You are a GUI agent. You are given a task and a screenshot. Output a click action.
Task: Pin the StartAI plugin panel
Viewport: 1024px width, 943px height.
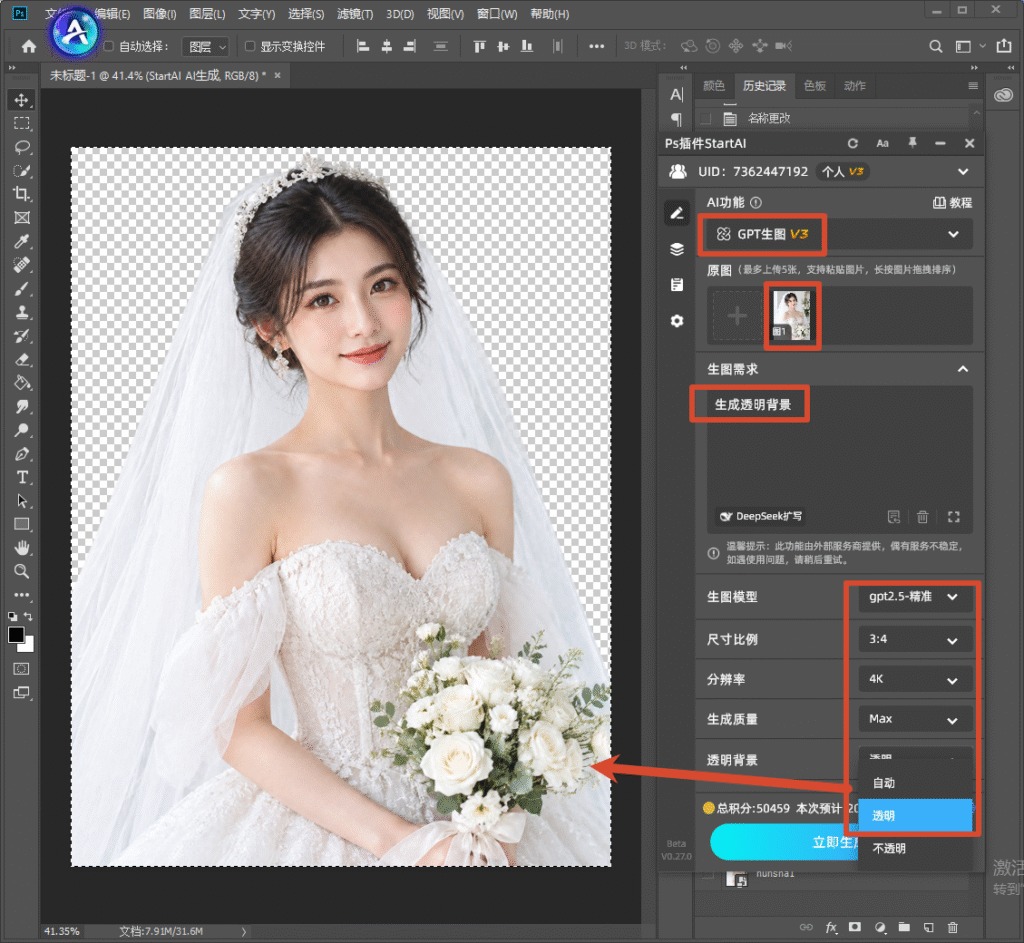click(912, 143)
